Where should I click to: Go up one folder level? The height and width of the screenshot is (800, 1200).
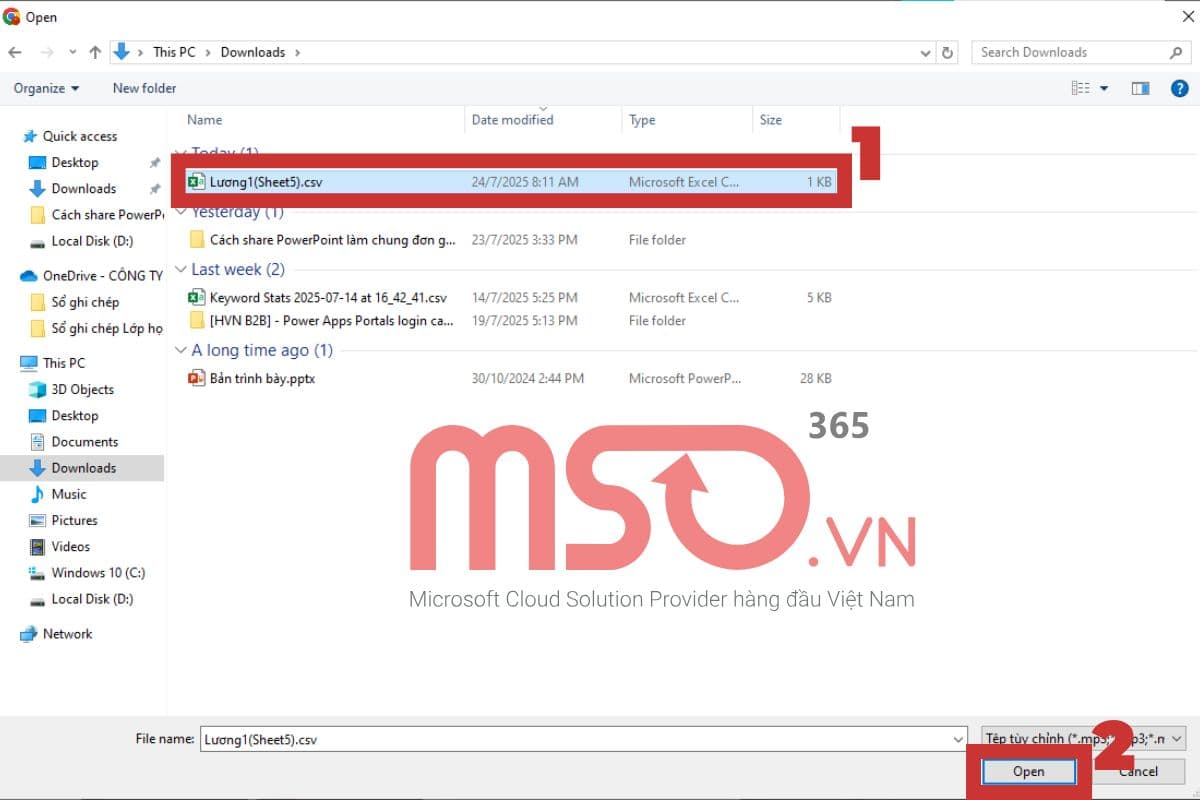tap(95, 52)
